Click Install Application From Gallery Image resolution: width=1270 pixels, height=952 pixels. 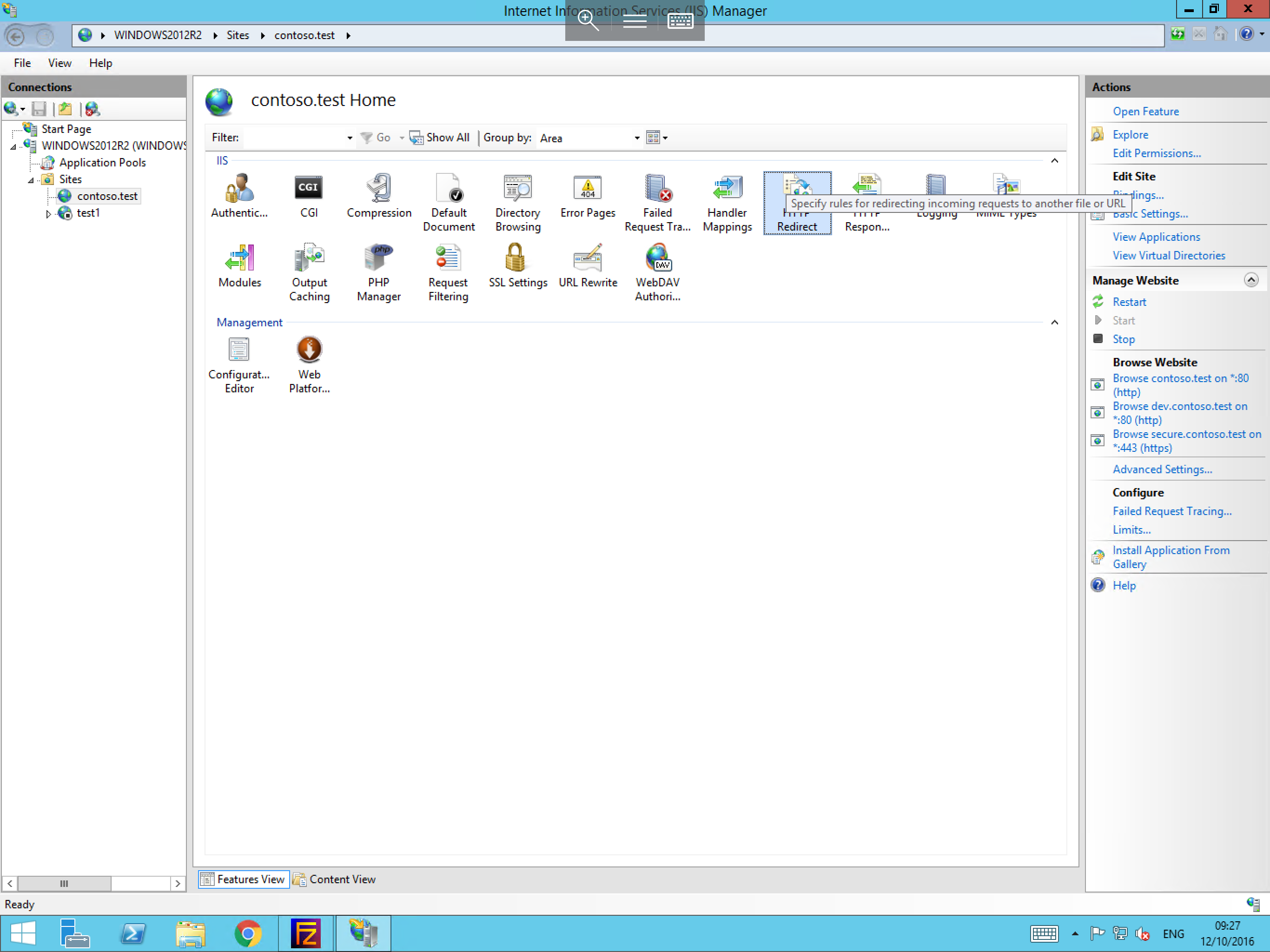1171,557
